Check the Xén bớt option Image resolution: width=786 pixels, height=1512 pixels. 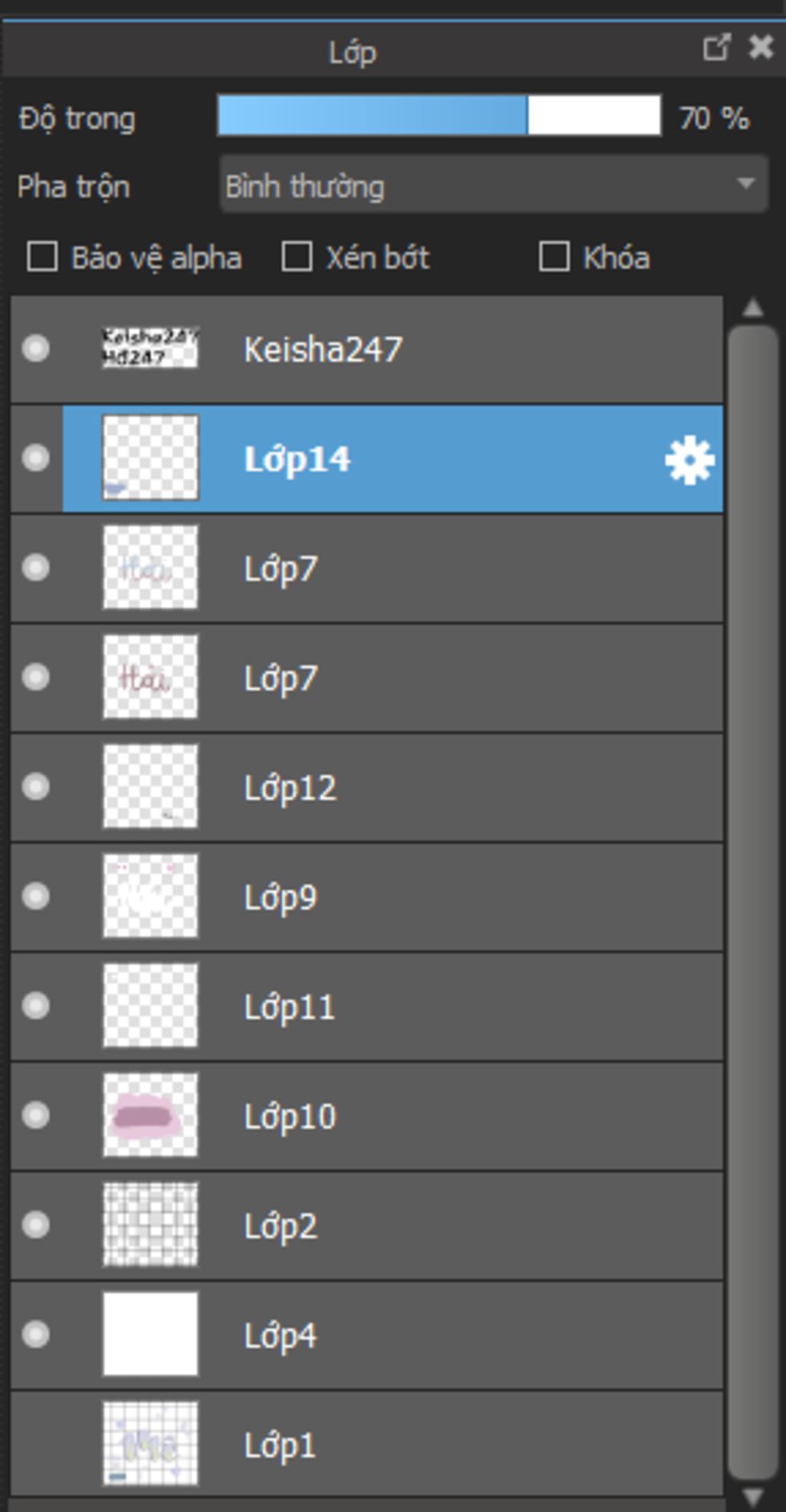click(297, 257)
